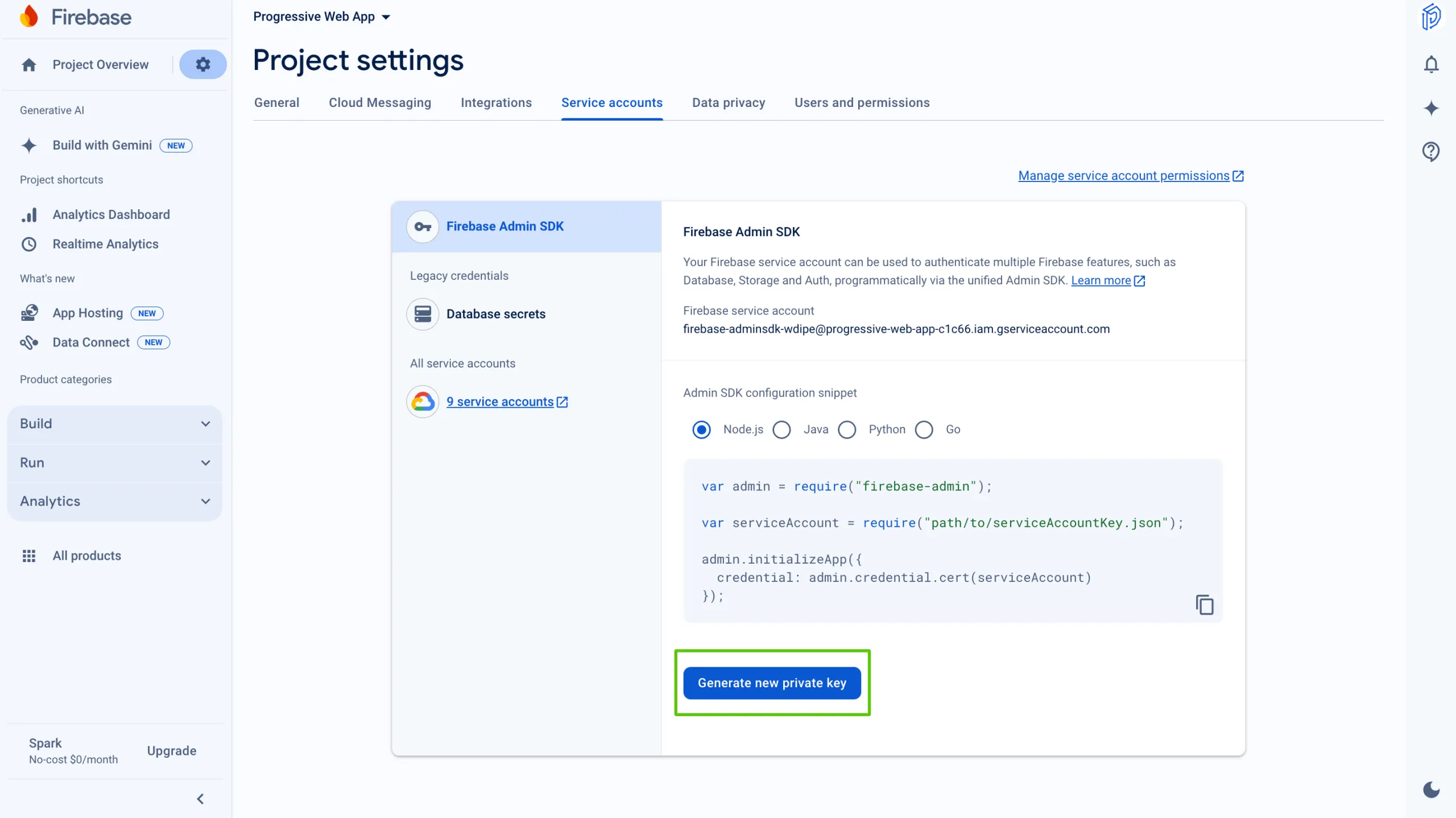Open Project Overview in sidebar
Viewport: 1456px width, 818px height.
pos(101,65)
